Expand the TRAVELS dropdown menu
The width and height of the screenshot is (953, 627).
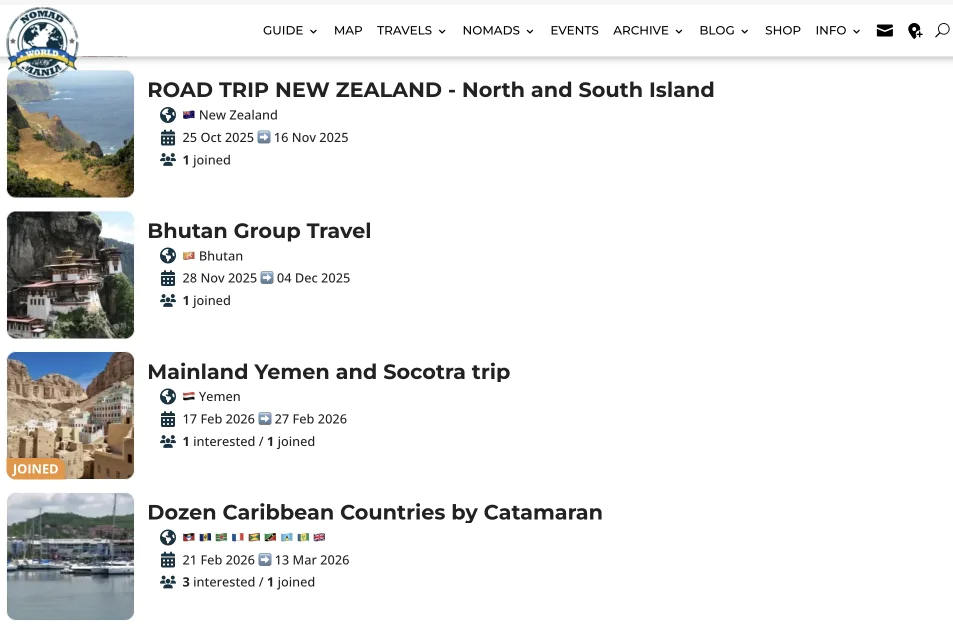411,31
